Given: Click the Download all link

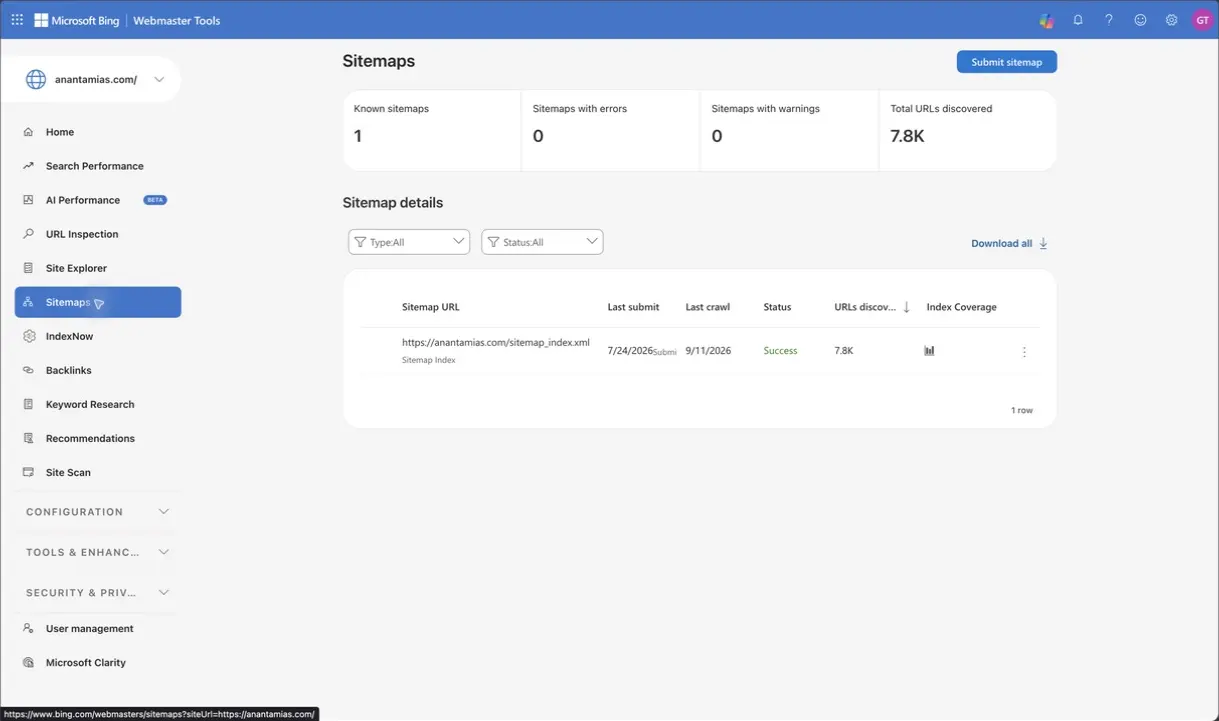Looking at the screenshot, I should 1001,243.
